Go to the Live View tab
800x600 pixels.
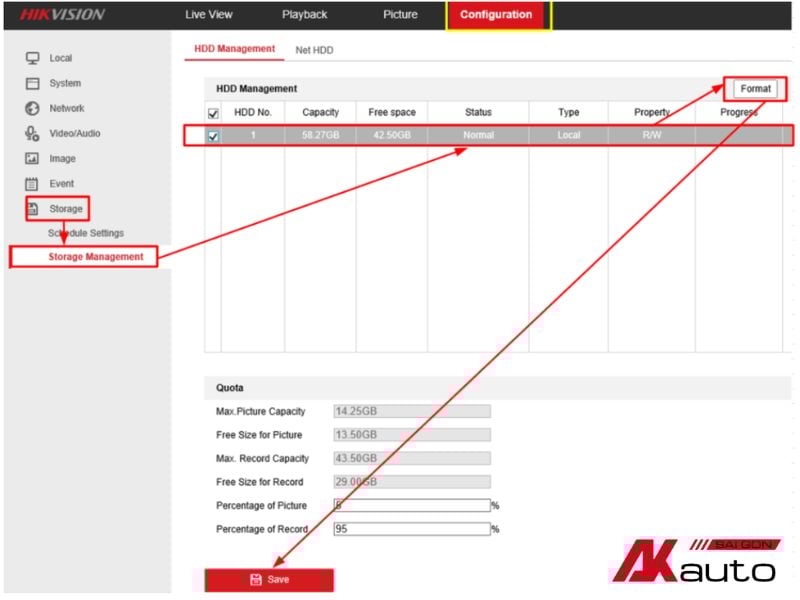point(209,15)
